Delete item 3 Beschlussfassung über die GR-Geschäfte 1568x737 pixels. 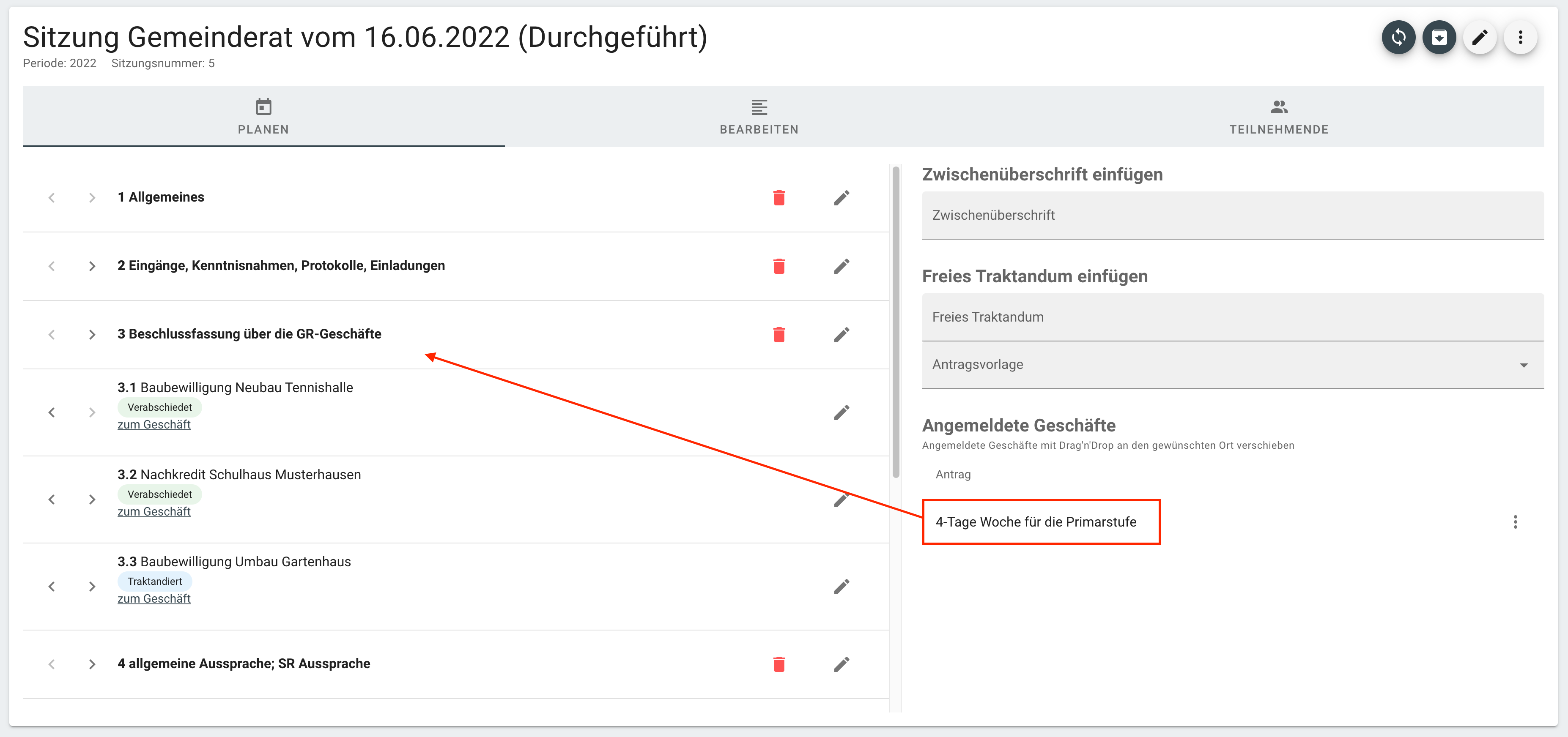779,334
